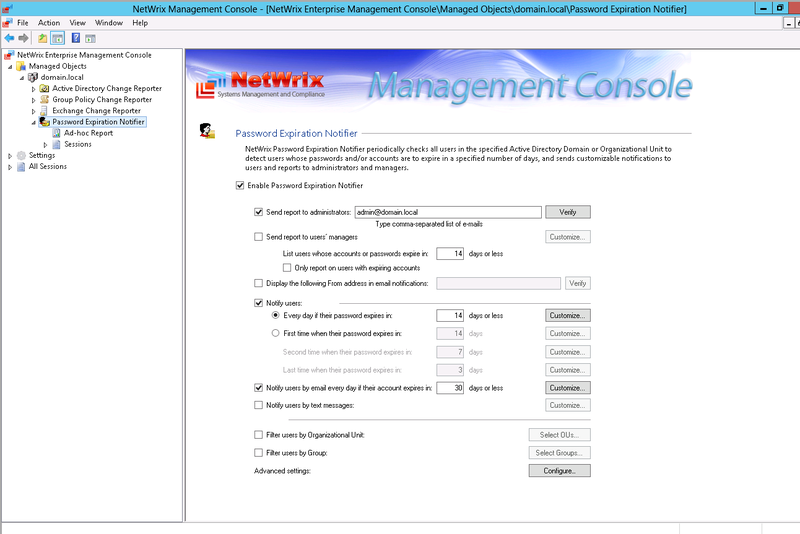
Task: Expand Active Directory Change Reporter node
Action: (34, 89)
